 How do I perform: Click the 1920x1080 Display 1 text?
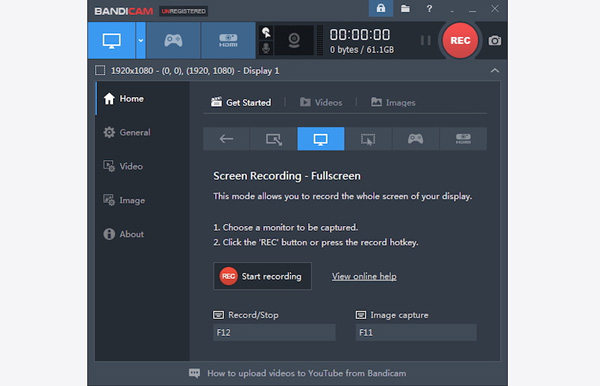[x=195, y=71]
